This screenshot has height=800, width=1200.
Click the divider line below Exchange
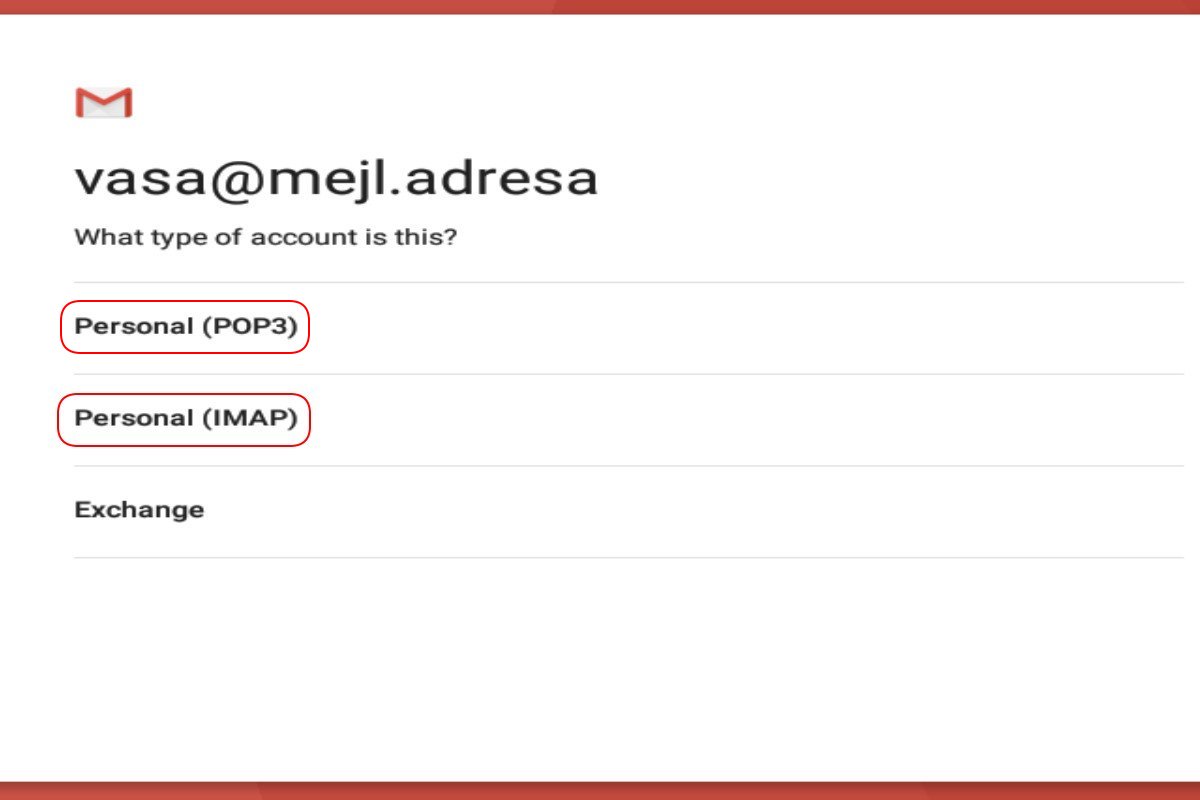click(x=629, y=557)
